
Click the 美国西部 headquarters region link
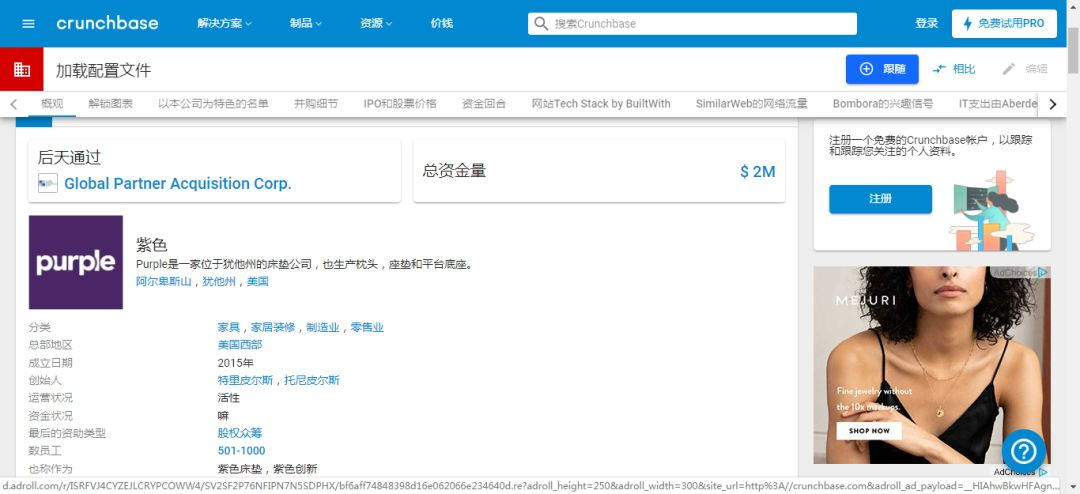[240, 344]
